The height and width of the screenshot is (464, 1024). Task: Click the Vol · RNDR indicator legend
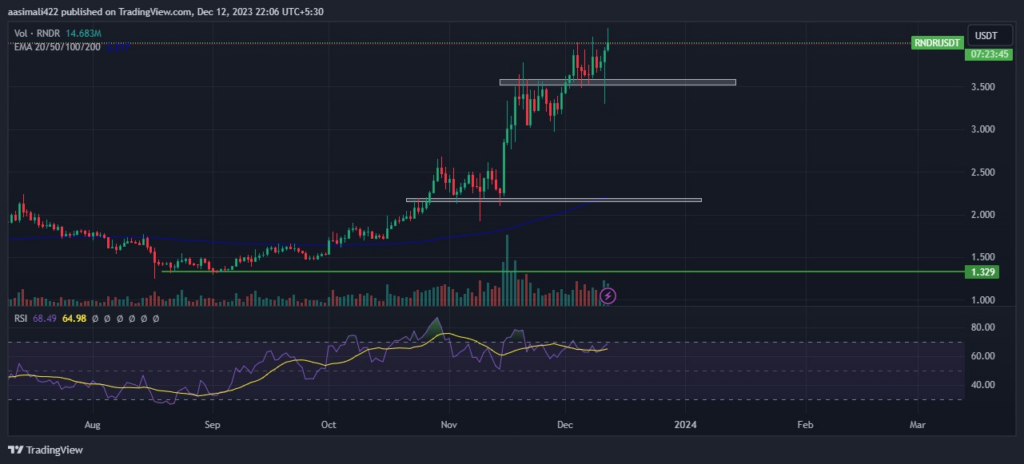pyautogui.click(x=38, y=33)
